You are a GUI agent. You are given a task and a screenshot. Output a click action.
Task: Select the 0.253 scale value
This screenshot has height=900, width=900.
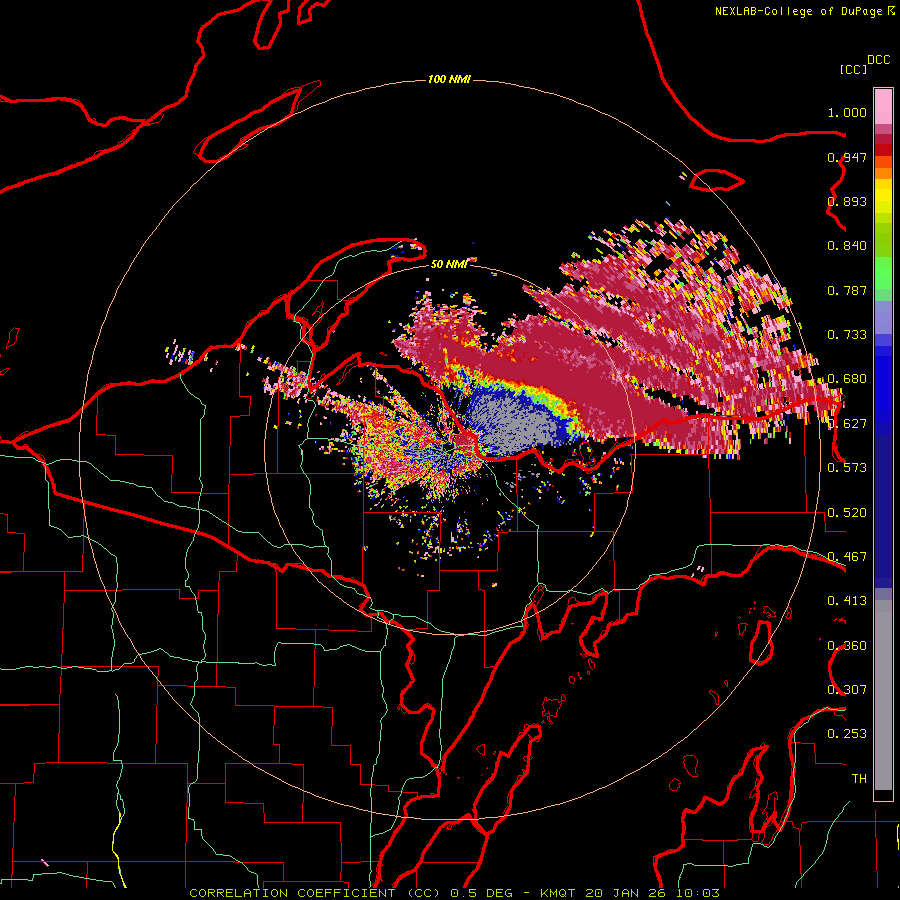tap(847, 734)
